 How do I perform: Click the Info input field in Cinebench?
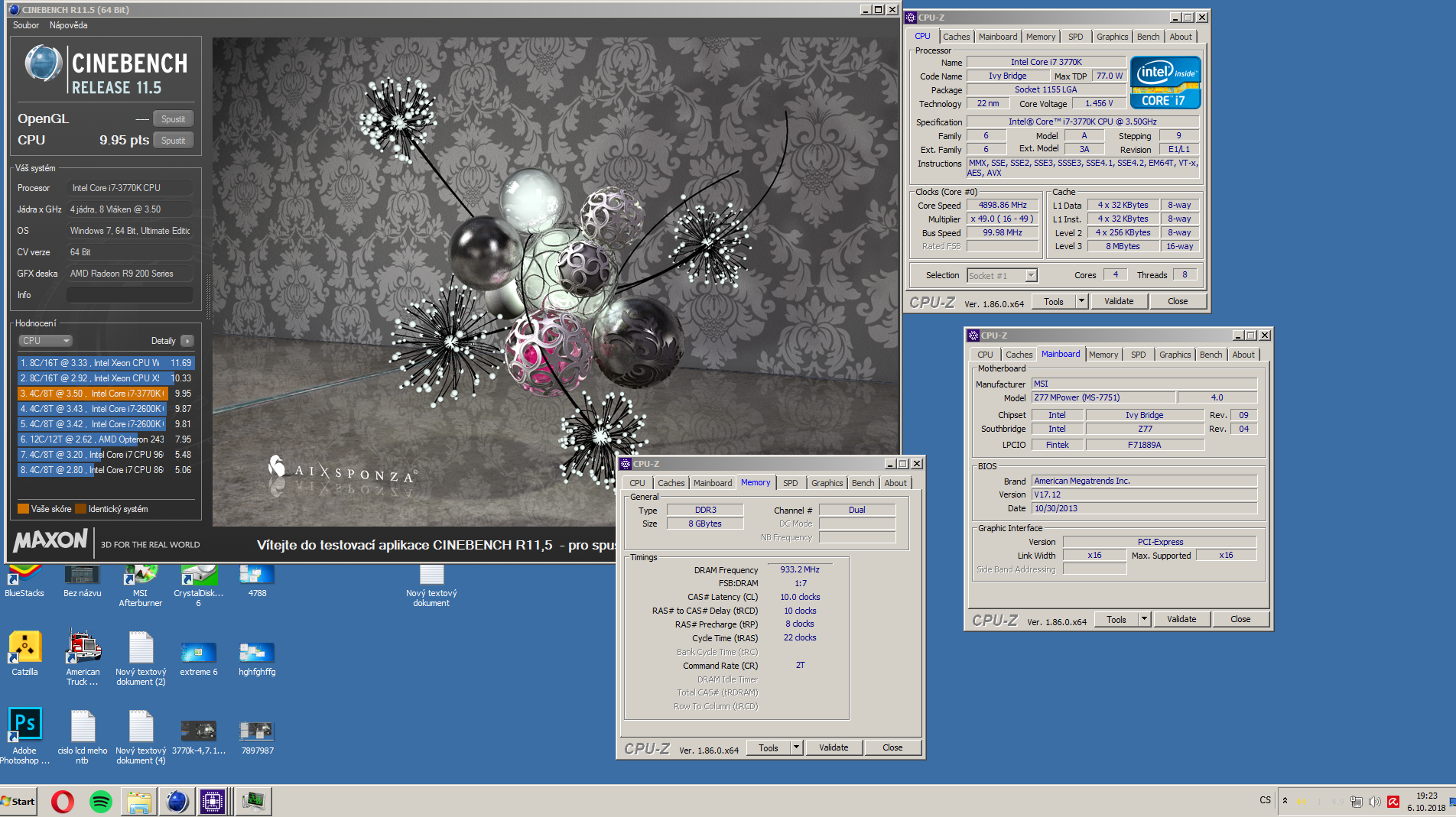tap(130, 295)
